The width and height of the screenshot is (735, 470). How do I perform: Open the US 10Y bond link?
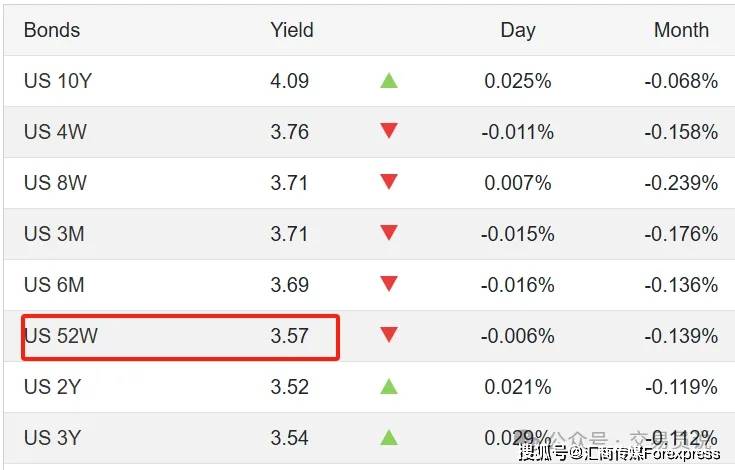pyautogui.click(x=58, y=81)
